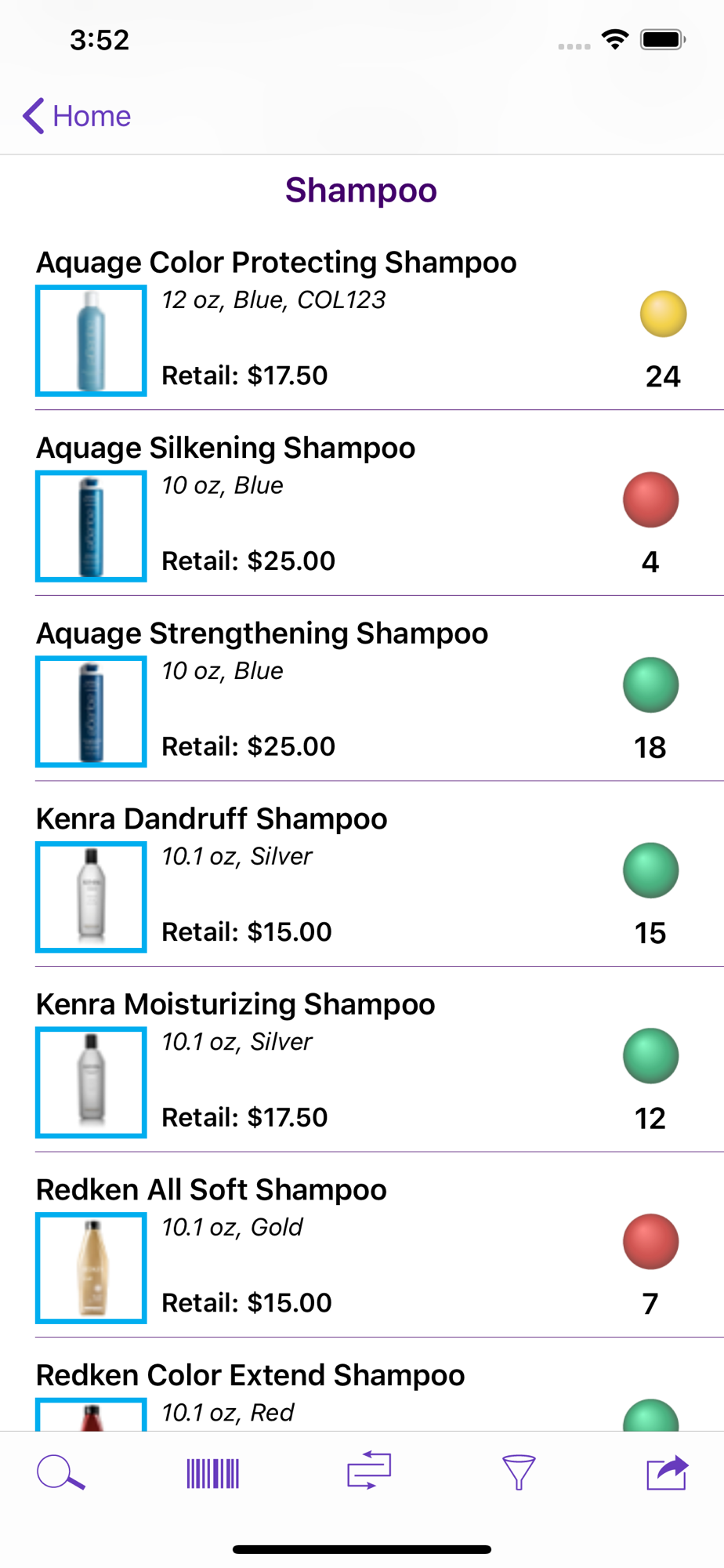The image size is (724, 1568).
Task: Tap red stock indicator for Redken All Soft
Action: click(x=650, y=1242)
